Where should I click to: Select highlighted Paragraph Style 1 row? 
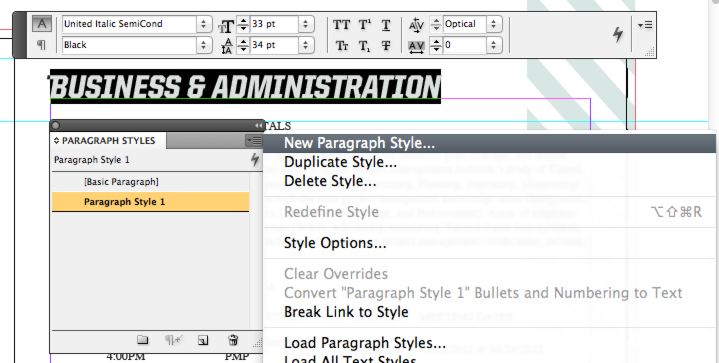(150, 202)
